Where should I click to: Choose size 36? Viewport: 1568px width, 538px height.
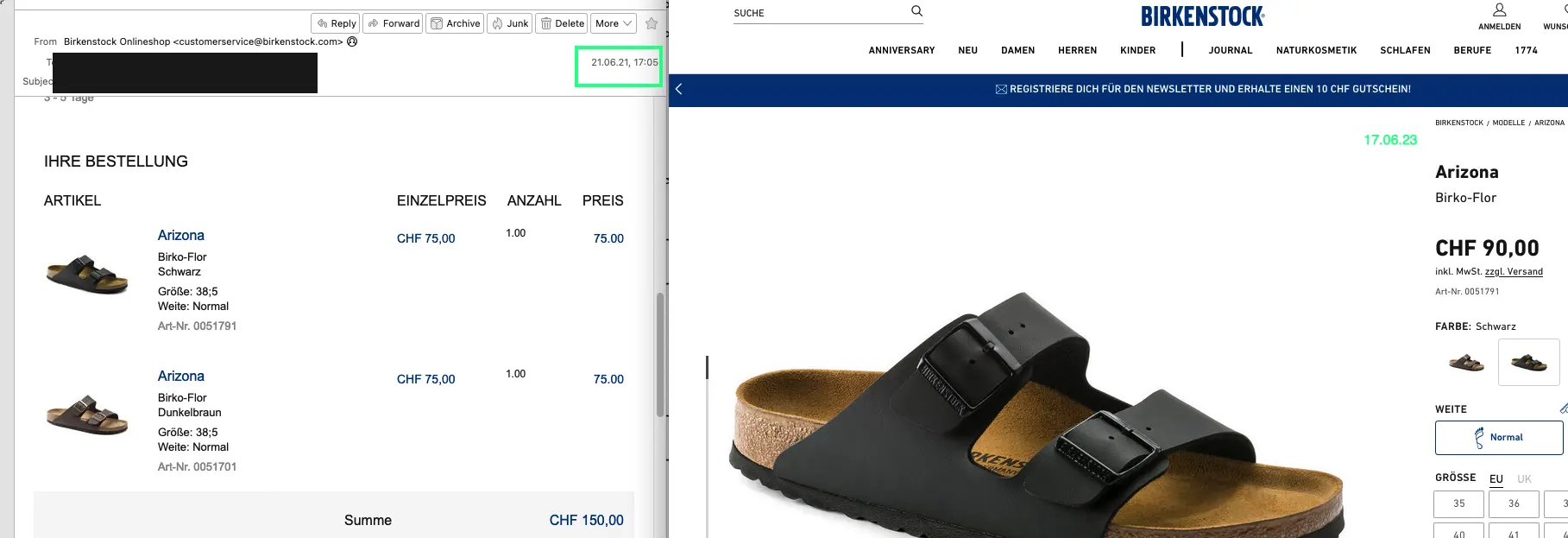pos(1514,503)
